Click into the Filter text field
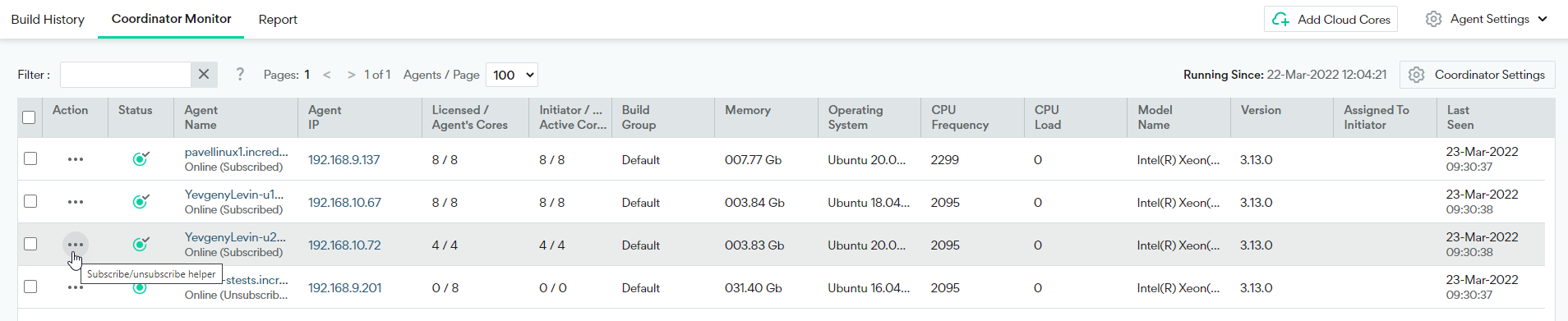 [126, 75]
